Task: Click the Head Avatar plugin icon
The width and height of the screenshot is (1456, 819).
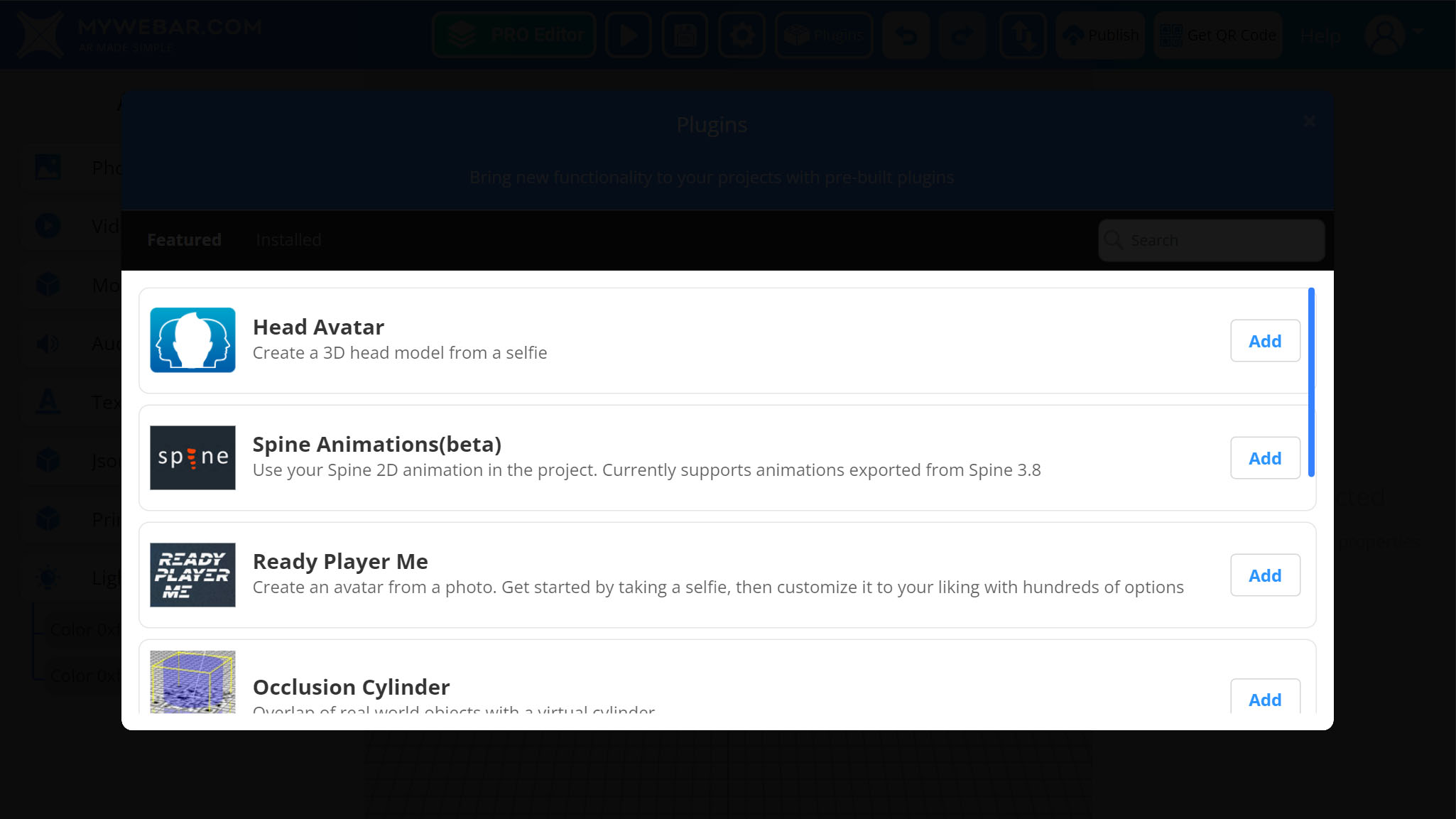Action: 192,340
